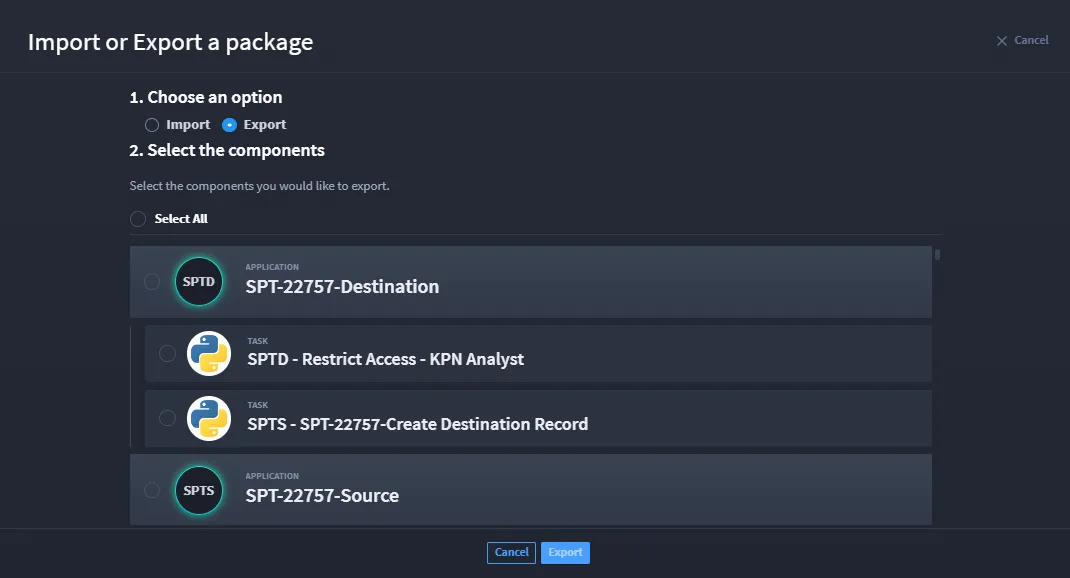Click the SPT-22757-Source title text

pos(322,495)
